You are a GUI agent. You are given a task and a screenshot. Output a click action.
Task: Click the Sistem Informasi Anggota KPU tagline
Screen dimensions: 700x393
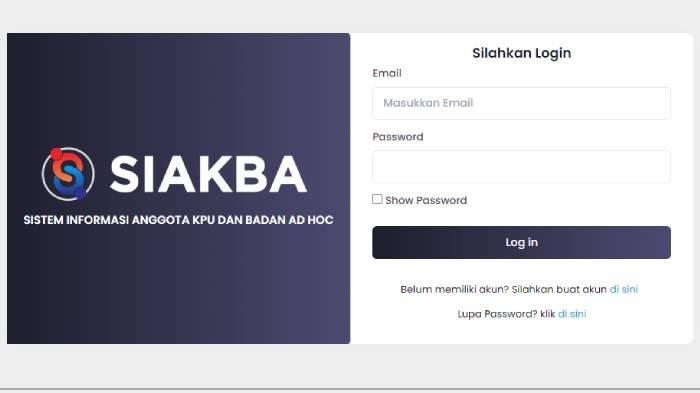pyautogui.click(x=178, y=220)
